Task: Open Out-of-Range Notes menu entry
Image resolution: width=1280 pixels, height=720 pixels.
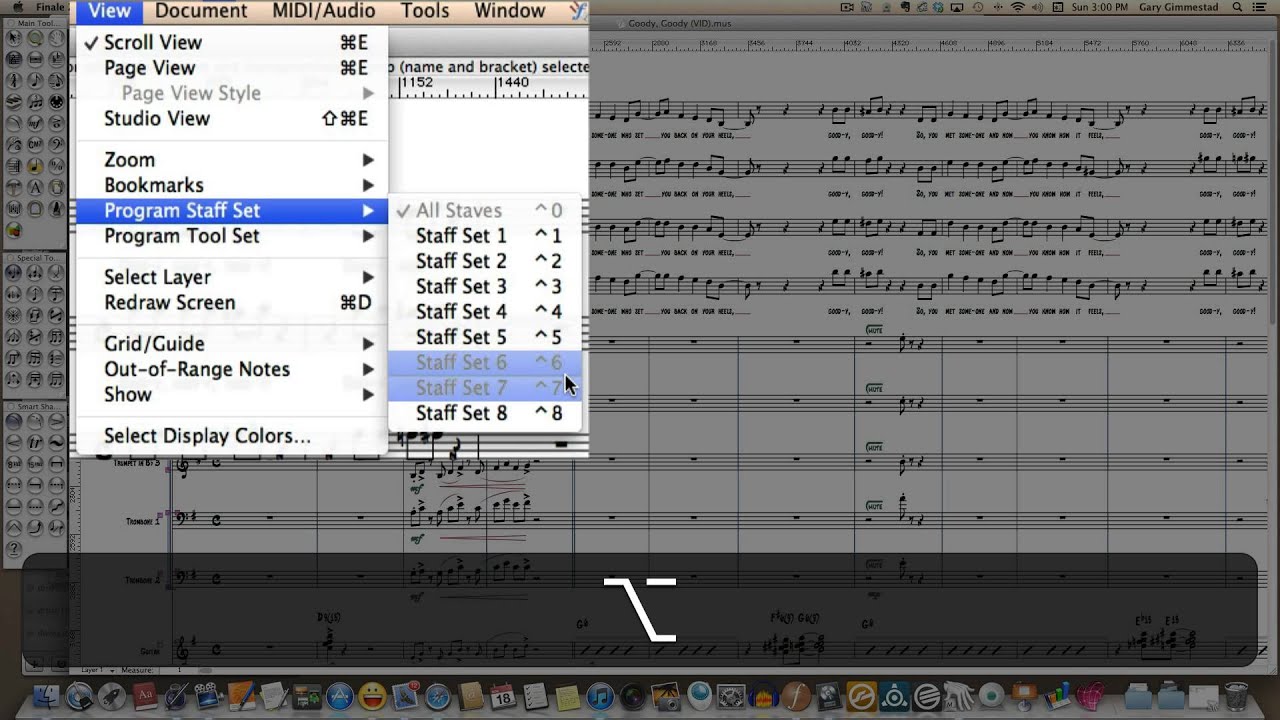Action: [231, 369]
